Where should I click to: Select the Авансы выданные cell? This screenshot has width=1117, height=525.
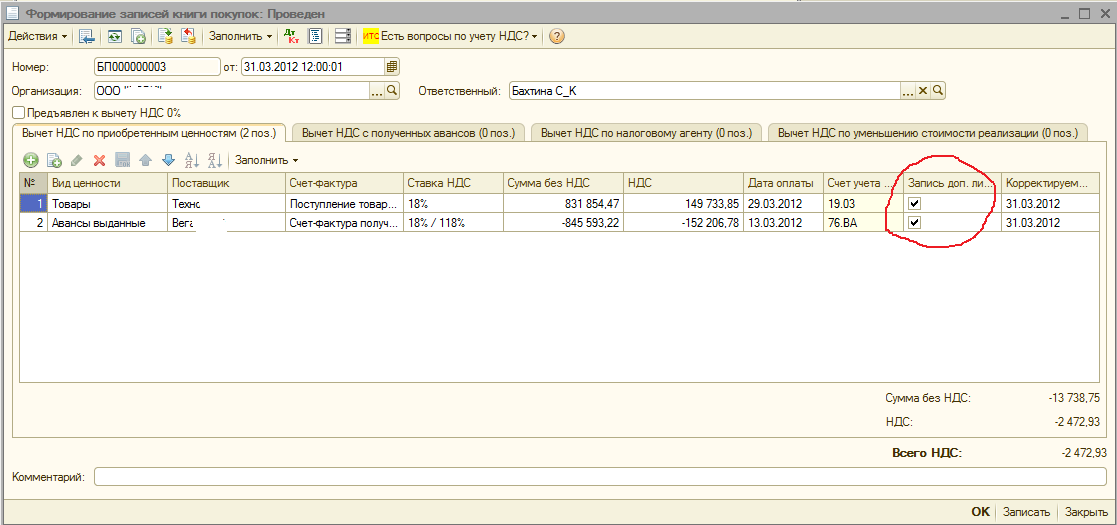(x=107, y=222)
